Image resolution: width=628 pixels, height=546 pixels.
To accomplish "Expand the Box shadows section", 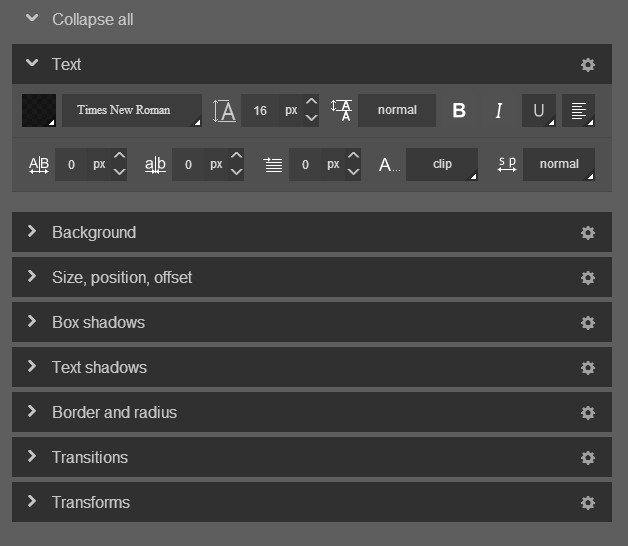I will (x=98, y=322).
